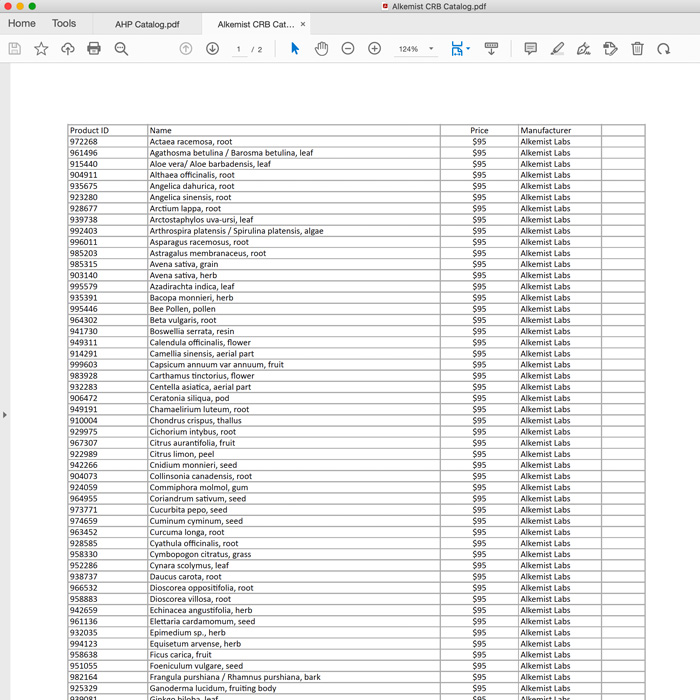700x700 pixels.
Task: Select the 'Actaea racemosa, root' entry
Action: pos(191,142)
